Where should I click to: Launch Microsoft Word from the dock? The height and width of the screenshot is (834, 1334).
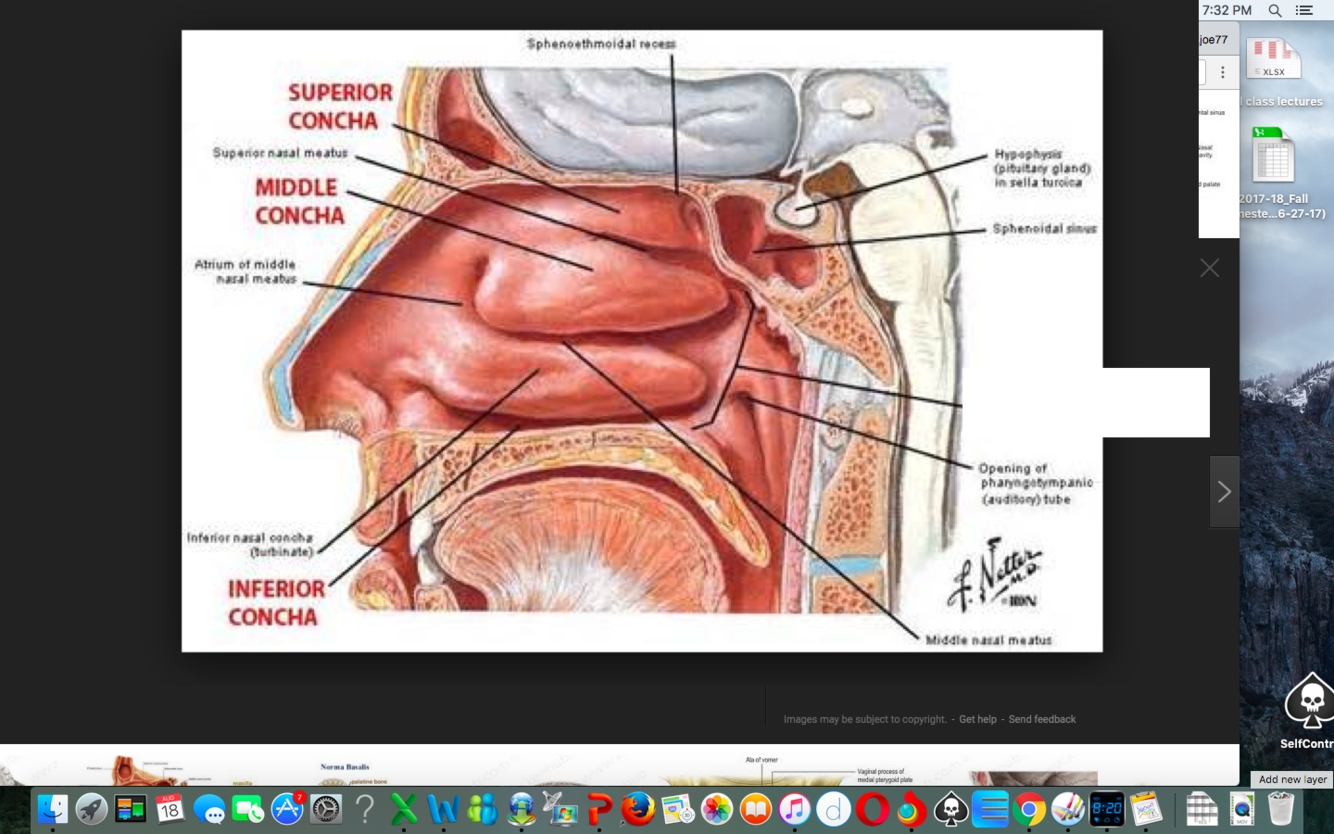(x=443, y=808)
